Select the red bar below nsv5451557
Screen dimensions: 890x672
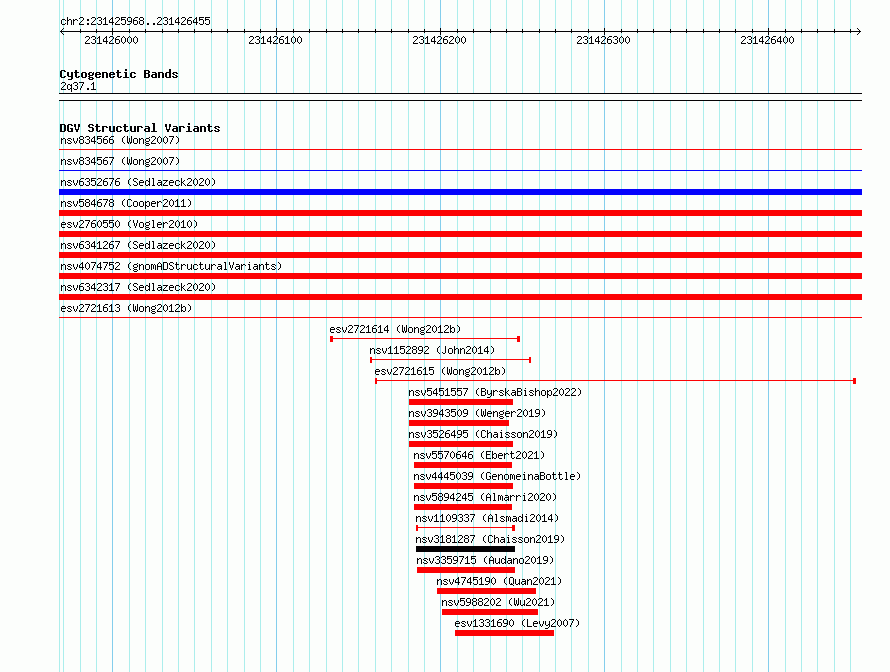pos(461,402)
